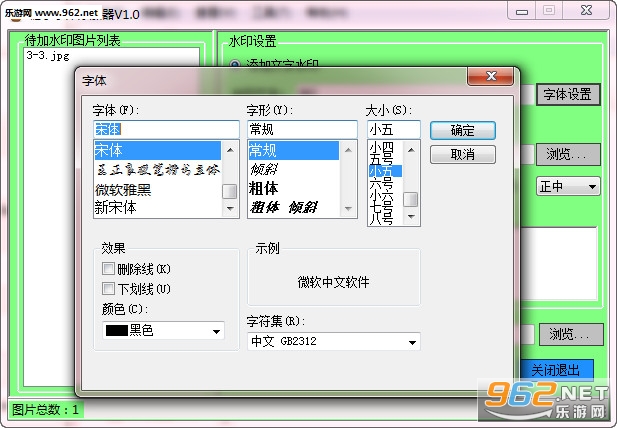Select 常规 in the font style list

point(294,150)
